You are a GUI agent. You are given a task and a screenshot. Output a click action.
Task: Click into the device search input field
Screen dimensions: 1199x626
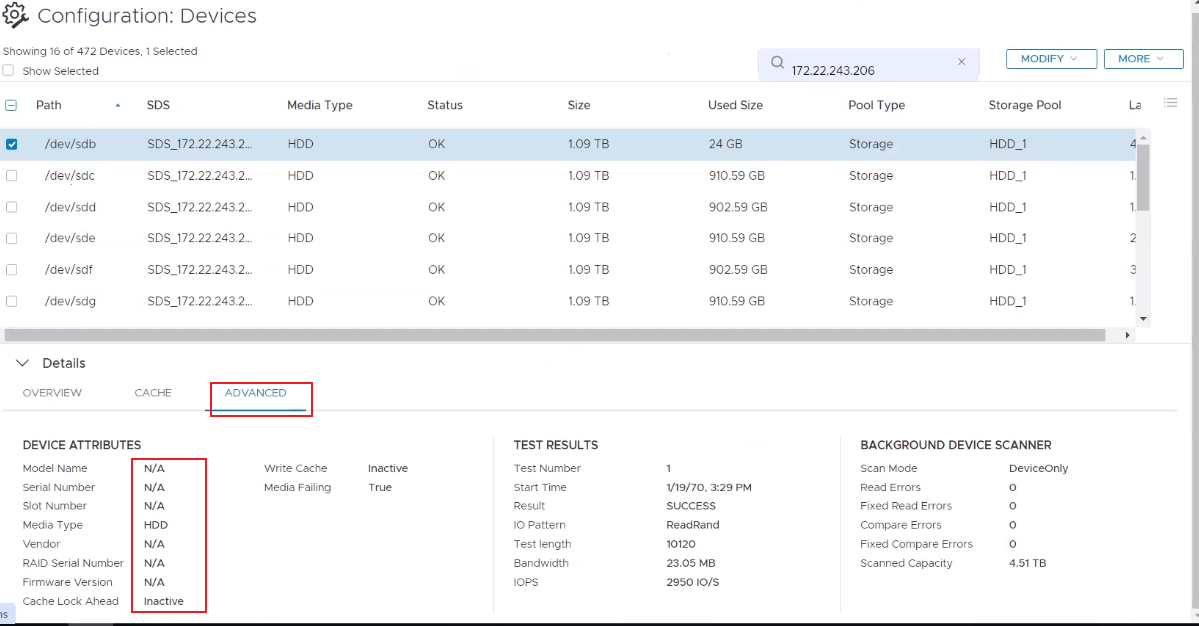point(865,70)
